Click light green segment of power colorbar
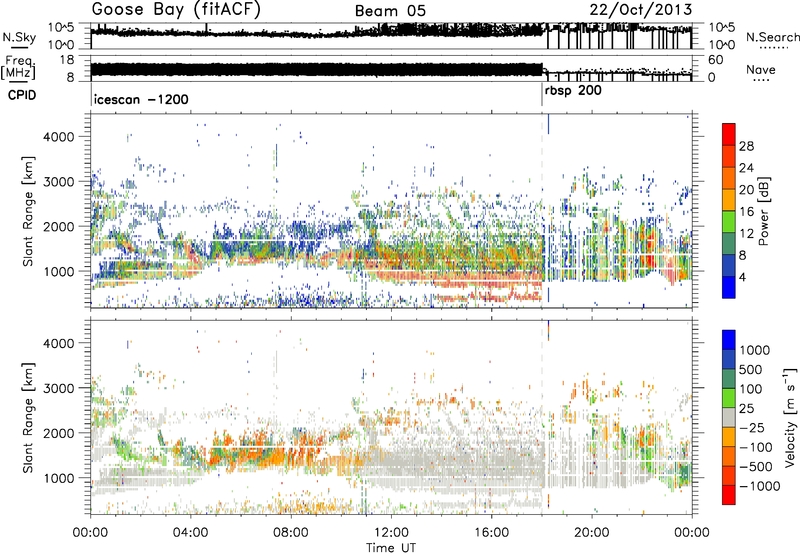The image size is (800, 554). click(729, 222)
